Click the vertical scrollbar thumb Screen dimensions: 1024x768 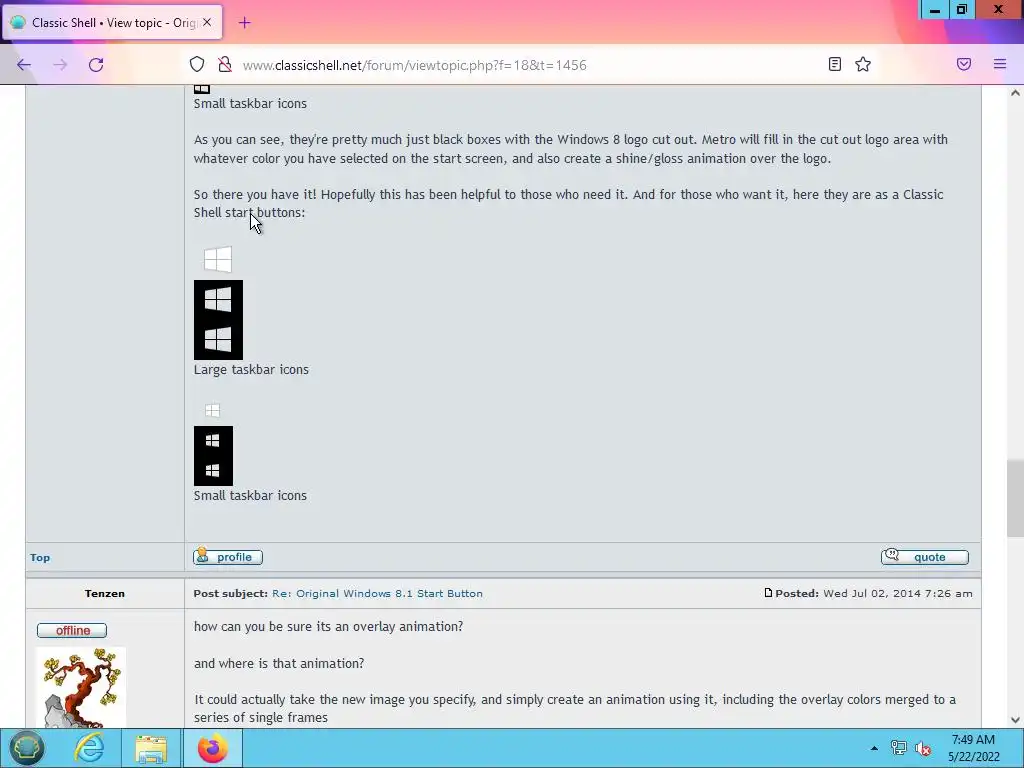[x=1015, y=498]
